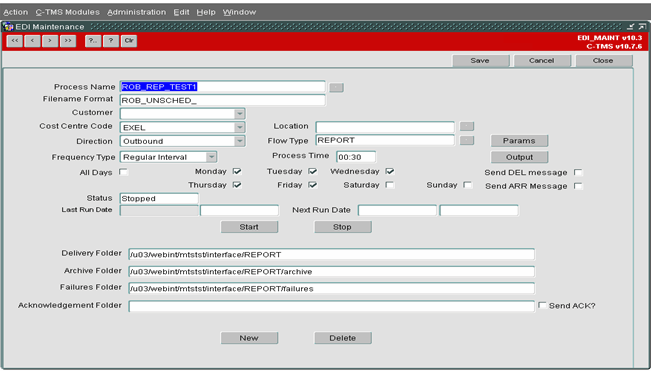Click the Clr clear toolbar button
Image resolution: width=651 pixels, height=371 pixels.
[x=129, y=41]
